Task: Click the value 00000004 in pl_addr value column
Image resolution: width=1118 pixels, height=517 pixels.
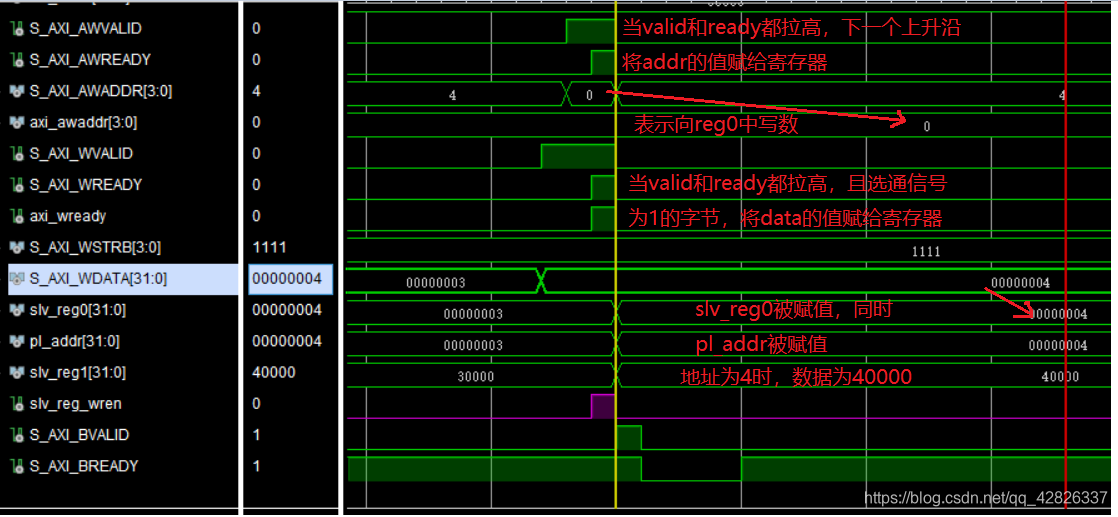Action: pos(287,342)
